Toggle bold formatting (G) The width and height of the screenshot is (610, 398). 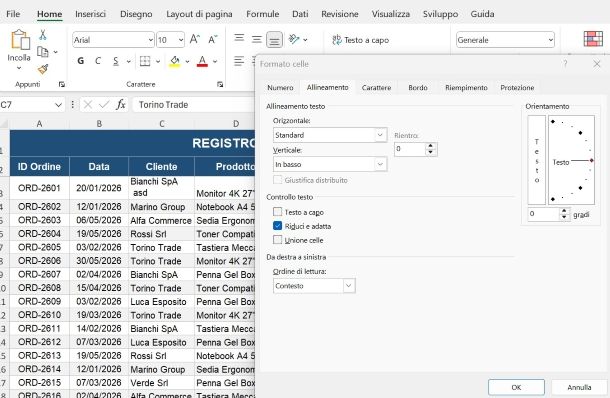tap(81, 61)
